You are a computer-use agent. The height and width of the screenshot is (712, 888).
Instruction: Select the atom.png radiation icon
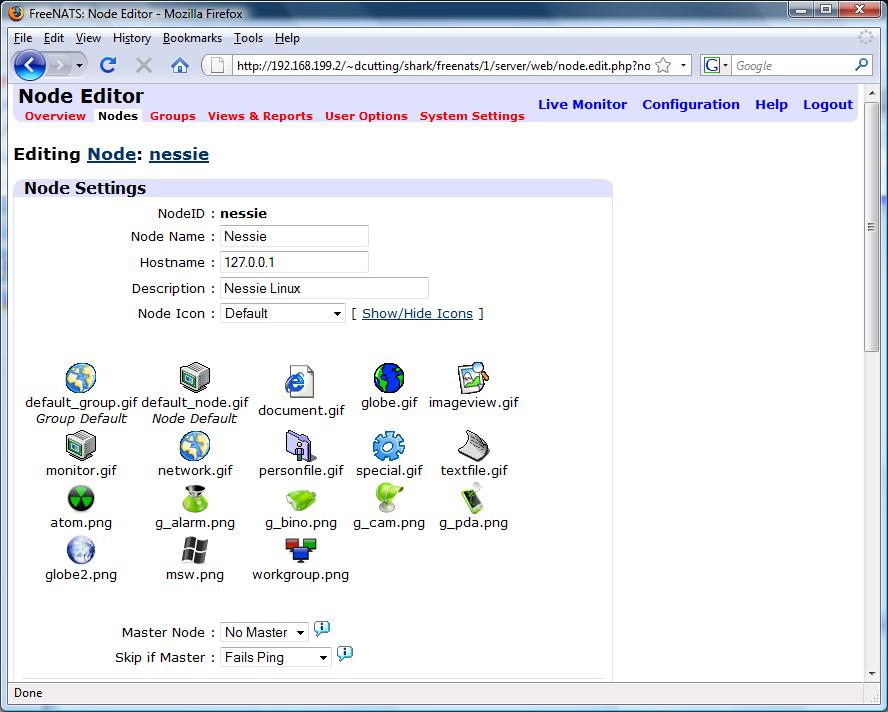pyautogui.click(x=81, y=499)
